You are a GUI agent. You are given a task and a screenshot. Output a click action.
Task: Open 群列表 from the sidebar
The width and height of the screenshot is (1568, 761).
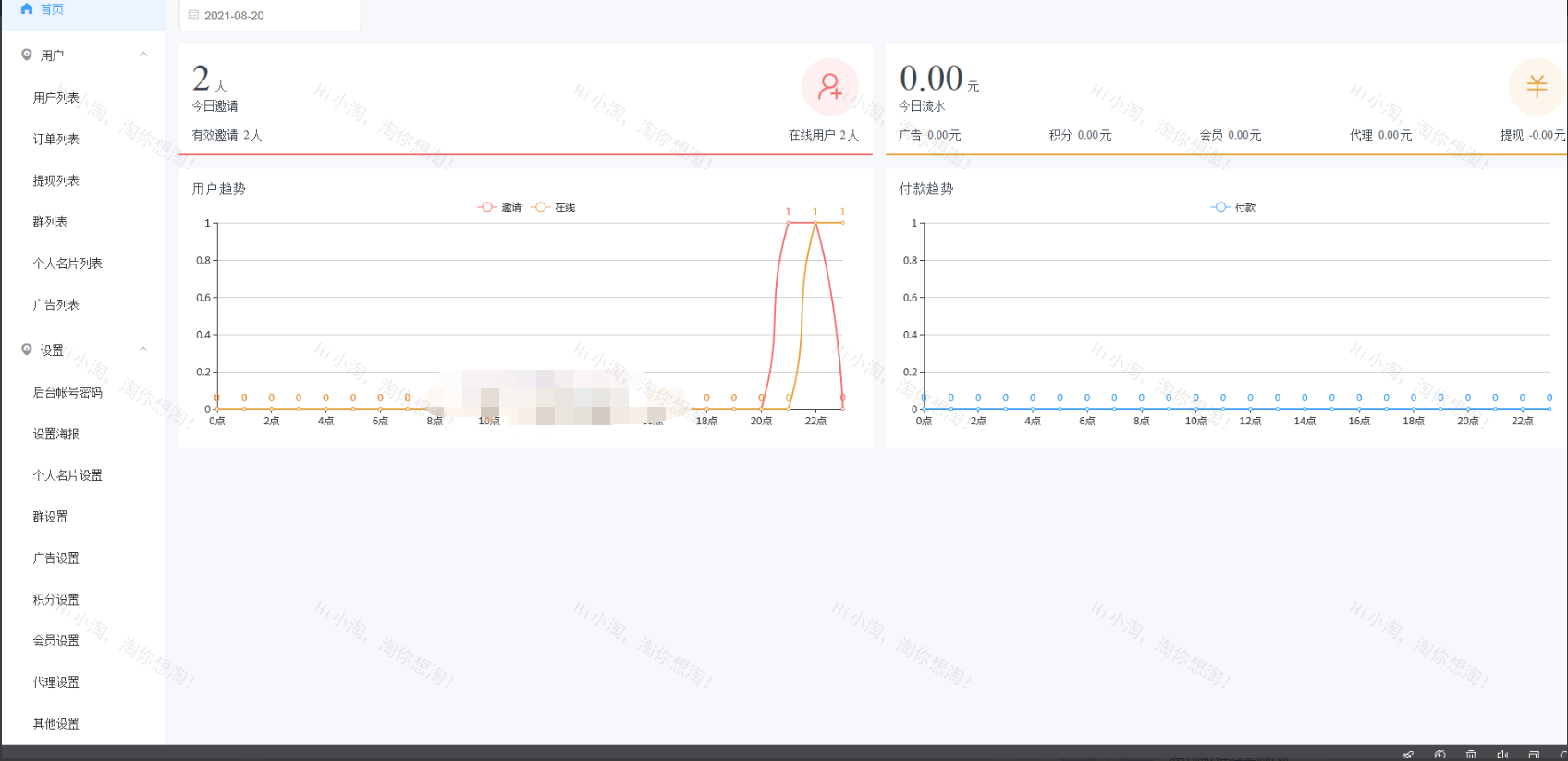click(51, 222)
